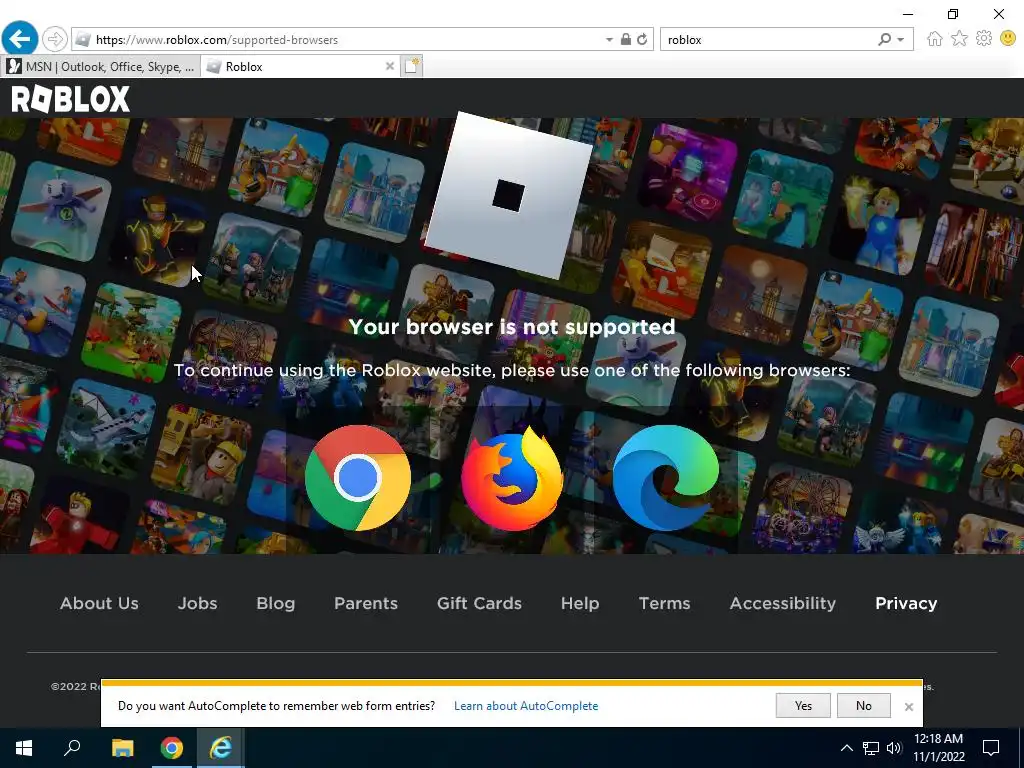Click the smiley feedback icon
The width and height of the screenshot is (1024, 768).
(1008, 39)
